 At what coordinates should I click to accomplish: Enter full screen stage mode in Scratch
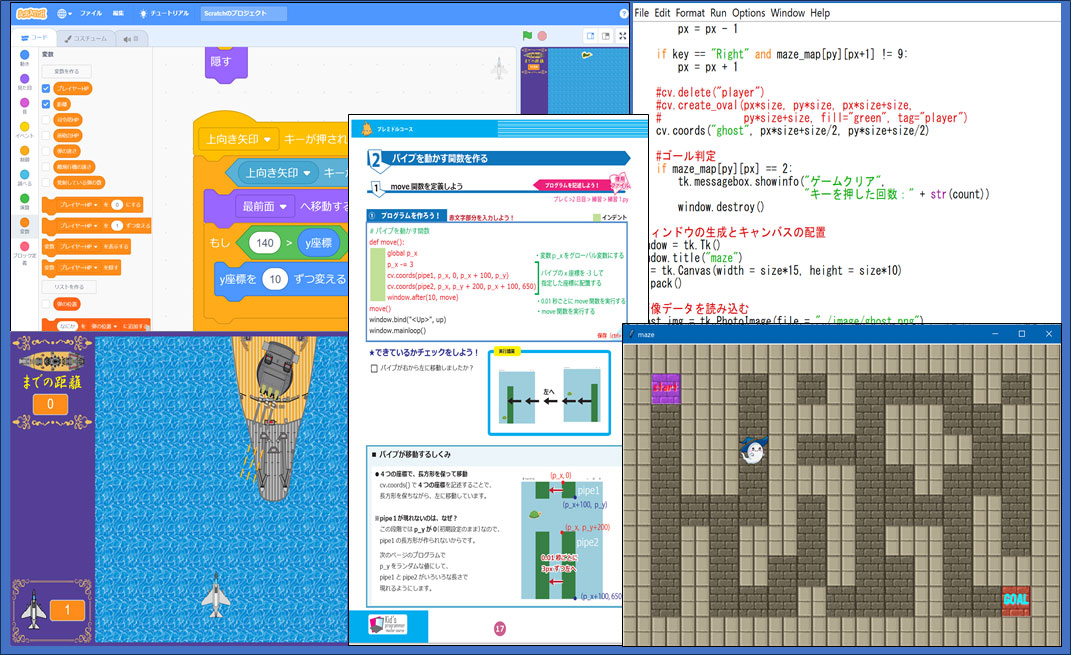point(622,36)
